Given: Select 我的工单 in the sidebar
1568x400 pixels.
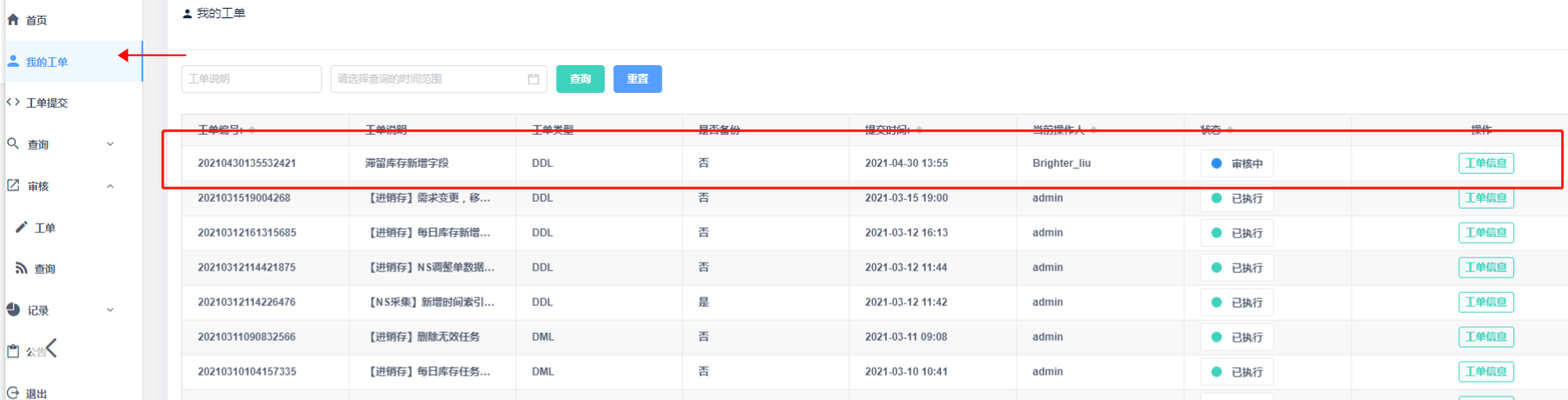Looking at the screenshot, I should click(73, 62).
